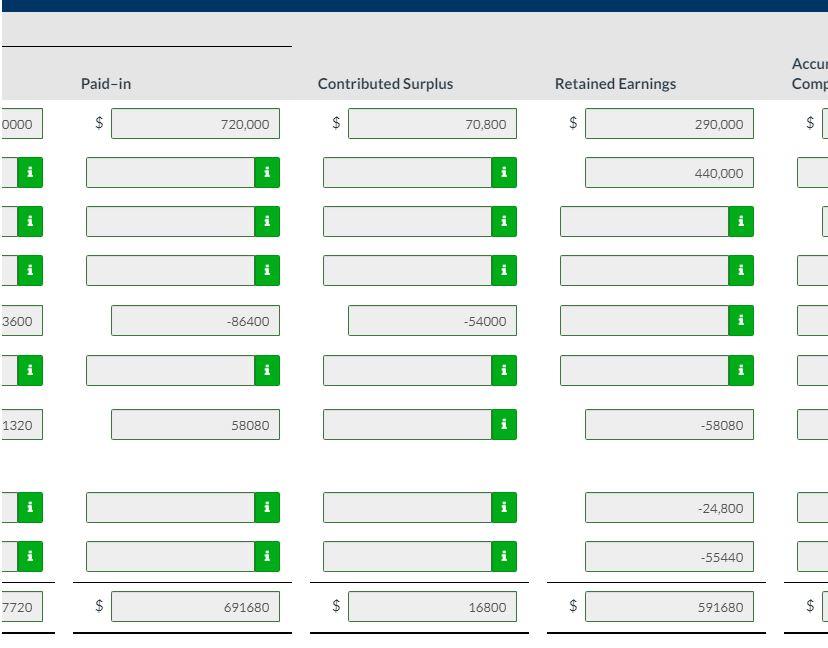Screen dimensions: 828x648
Task: Focus the Retained Earnings field showing 440,000
Action: point(670,172)
